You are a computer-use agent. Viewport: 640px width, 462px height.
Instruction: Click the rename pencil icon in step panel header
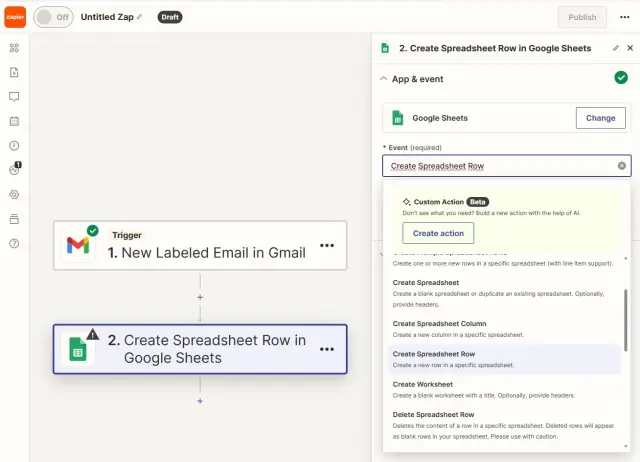pyautogui.click(x=616, y=48)
